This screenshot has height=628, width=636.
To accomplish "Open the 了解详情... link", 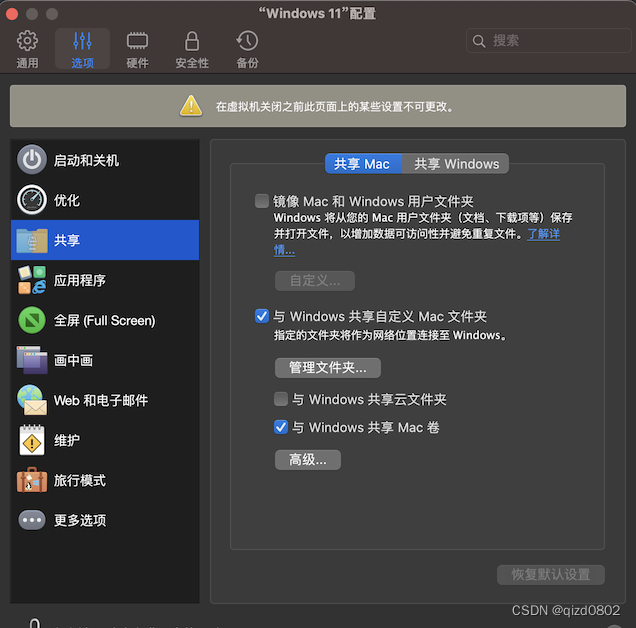I will click(x=544, y=234).
